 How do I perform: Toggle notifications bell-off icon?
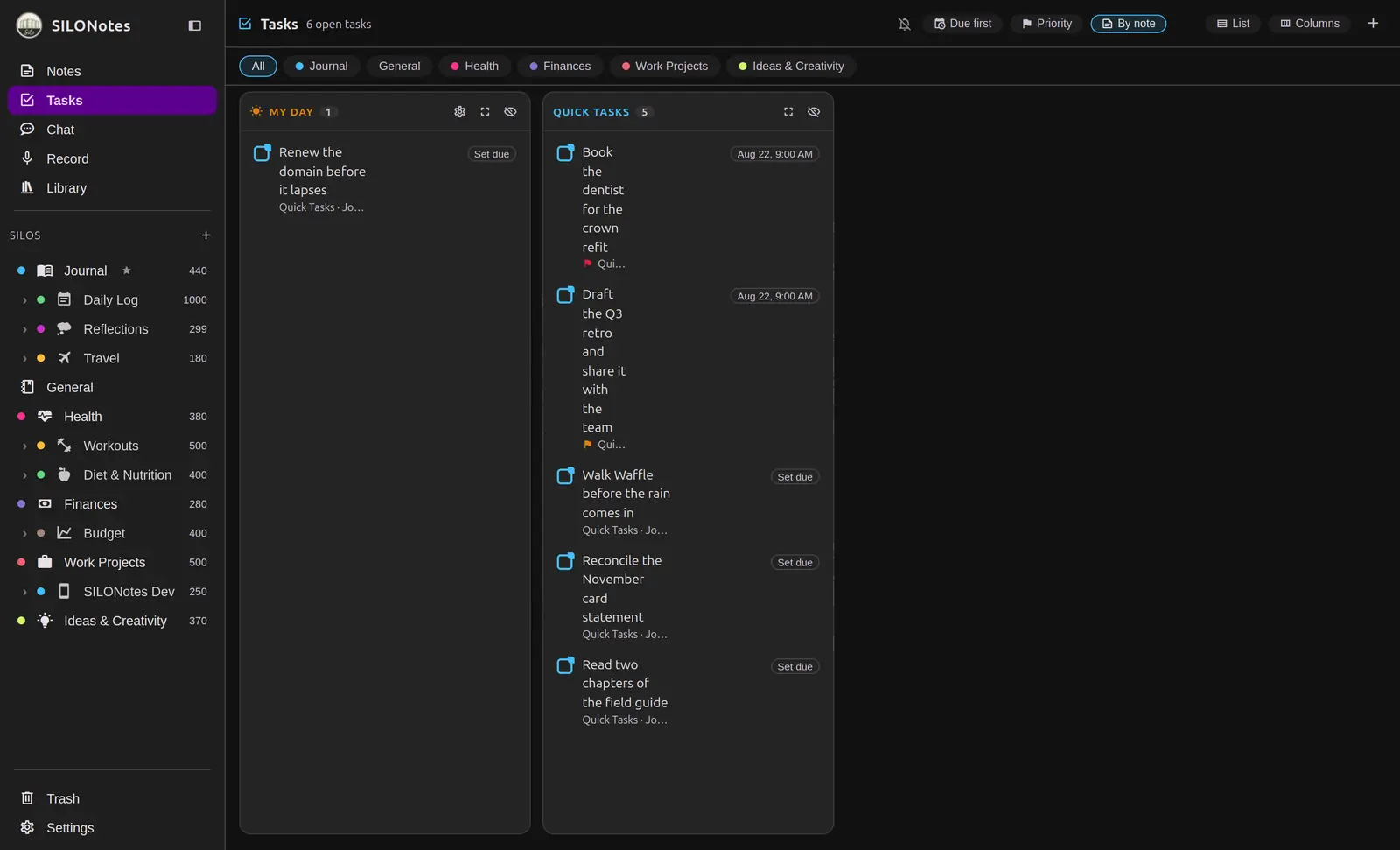[x=904, y=24]
